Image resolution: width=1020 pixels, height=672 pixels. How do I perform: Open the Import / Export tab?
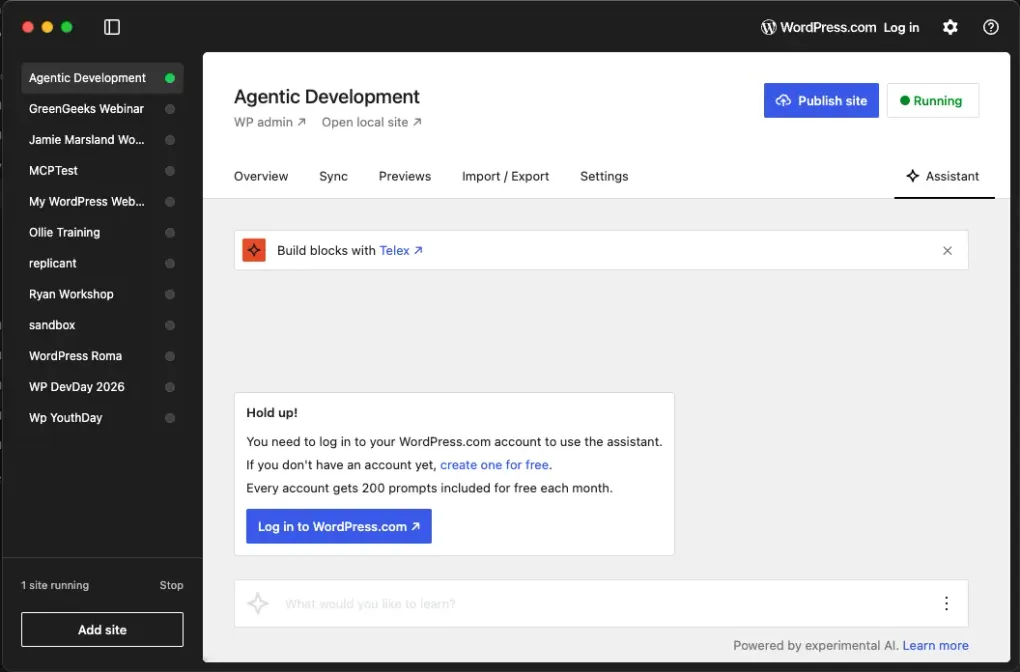click(x=505, y=176)
